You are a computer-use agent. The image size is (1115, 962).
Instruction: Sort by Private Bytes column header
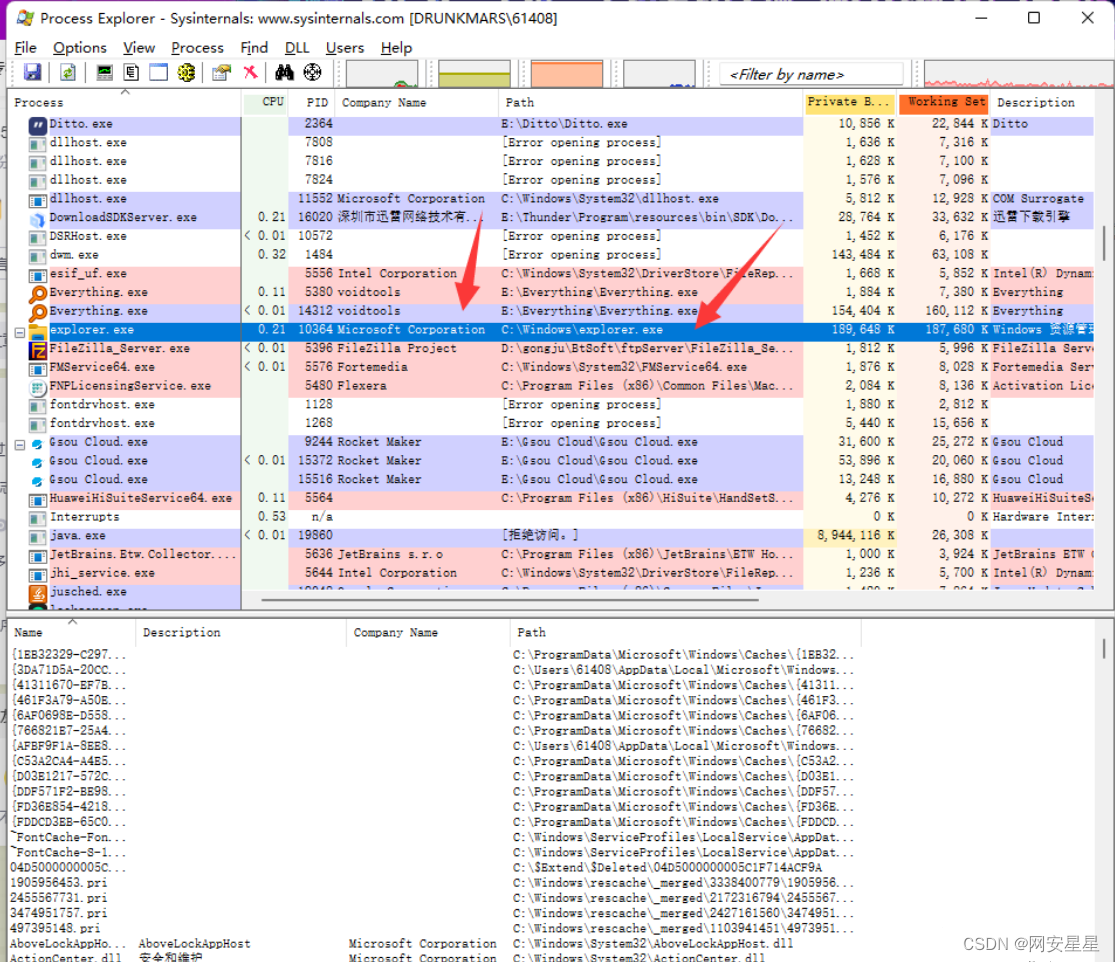[x=850, y=102]
